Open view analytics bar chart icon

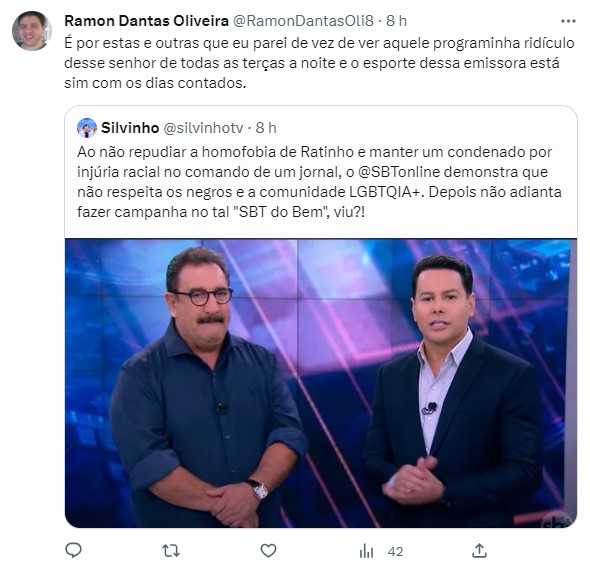pyautogui.click(x=366, y=551)
